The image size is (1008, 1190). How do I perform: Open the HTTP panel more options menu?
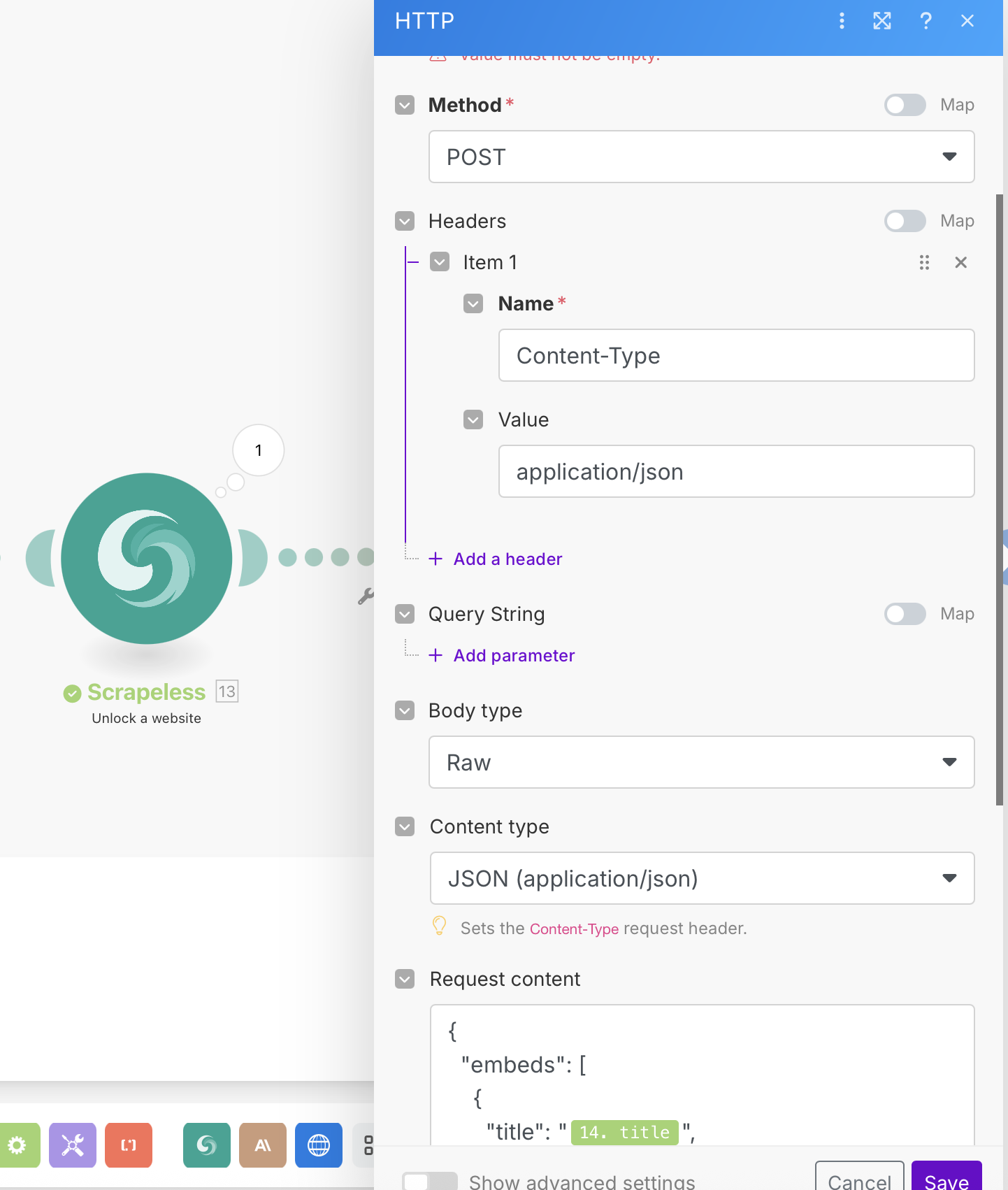click(x=842, y=21)
